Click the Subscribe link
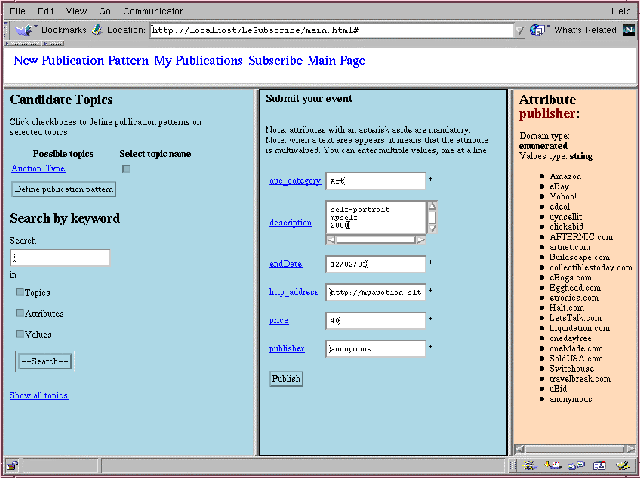This screenshot has height=480, width=640. click(x=276, y=61)
